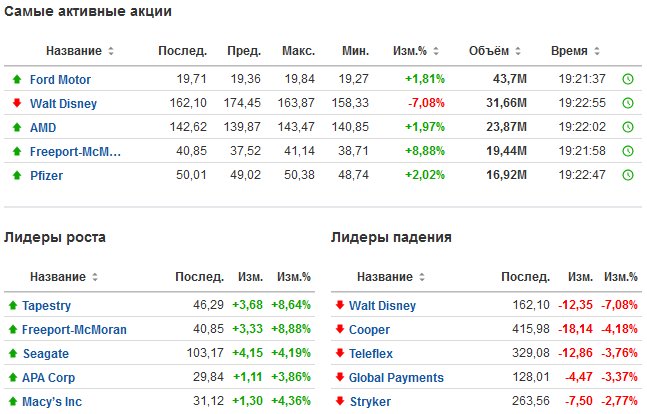The height and width of the screenshot is (414, 647).
Task: Open Seagate stock page
Action: 46,354
